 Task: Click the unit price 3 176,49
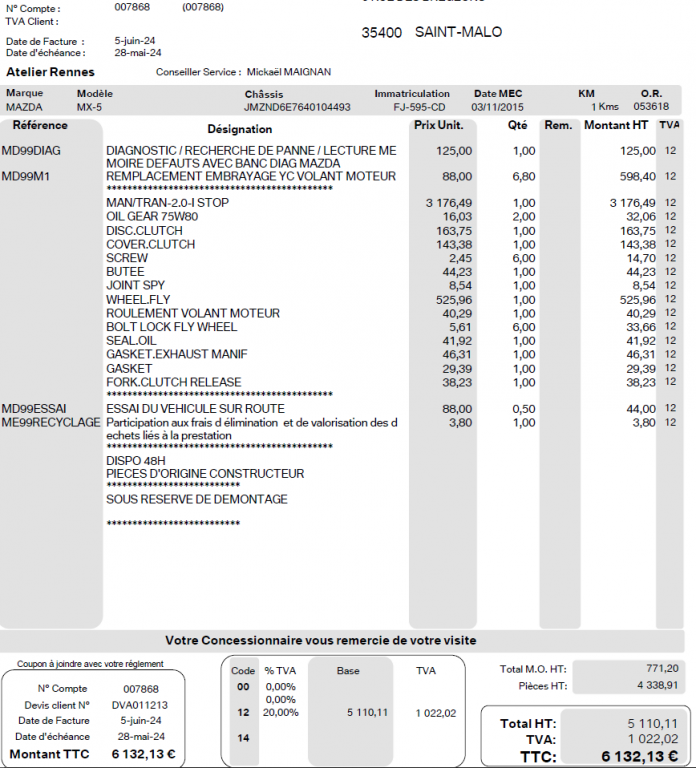(449, 203)
